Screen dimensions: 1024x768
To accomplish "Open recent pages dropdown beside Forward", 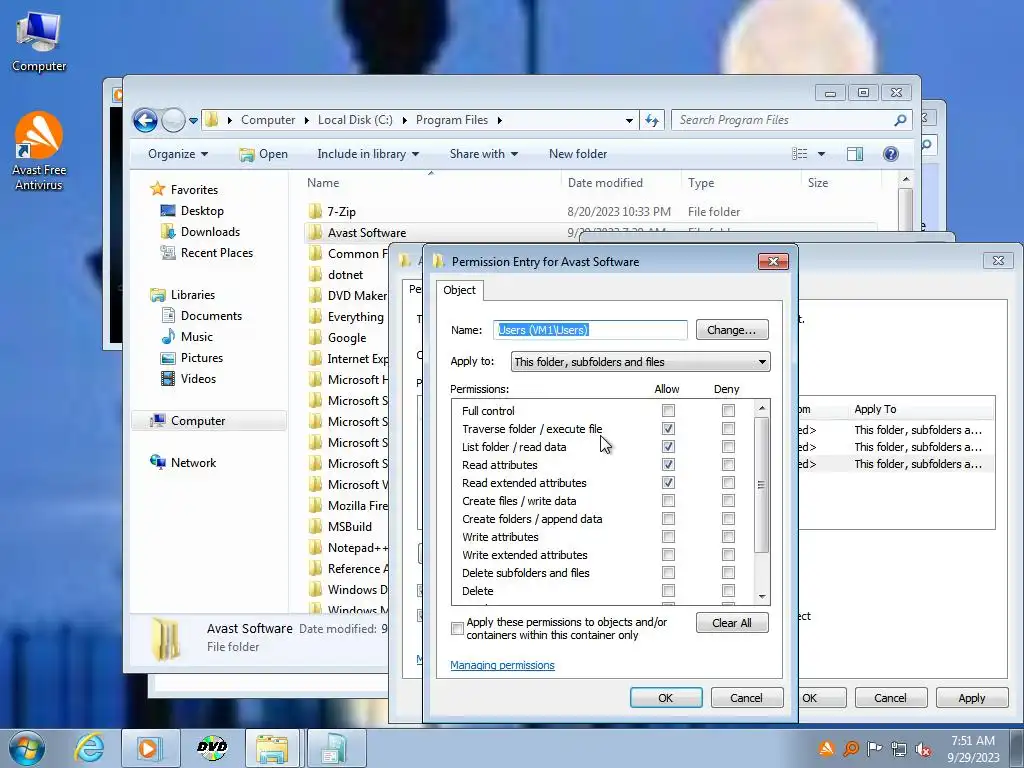I will point(193,121).
